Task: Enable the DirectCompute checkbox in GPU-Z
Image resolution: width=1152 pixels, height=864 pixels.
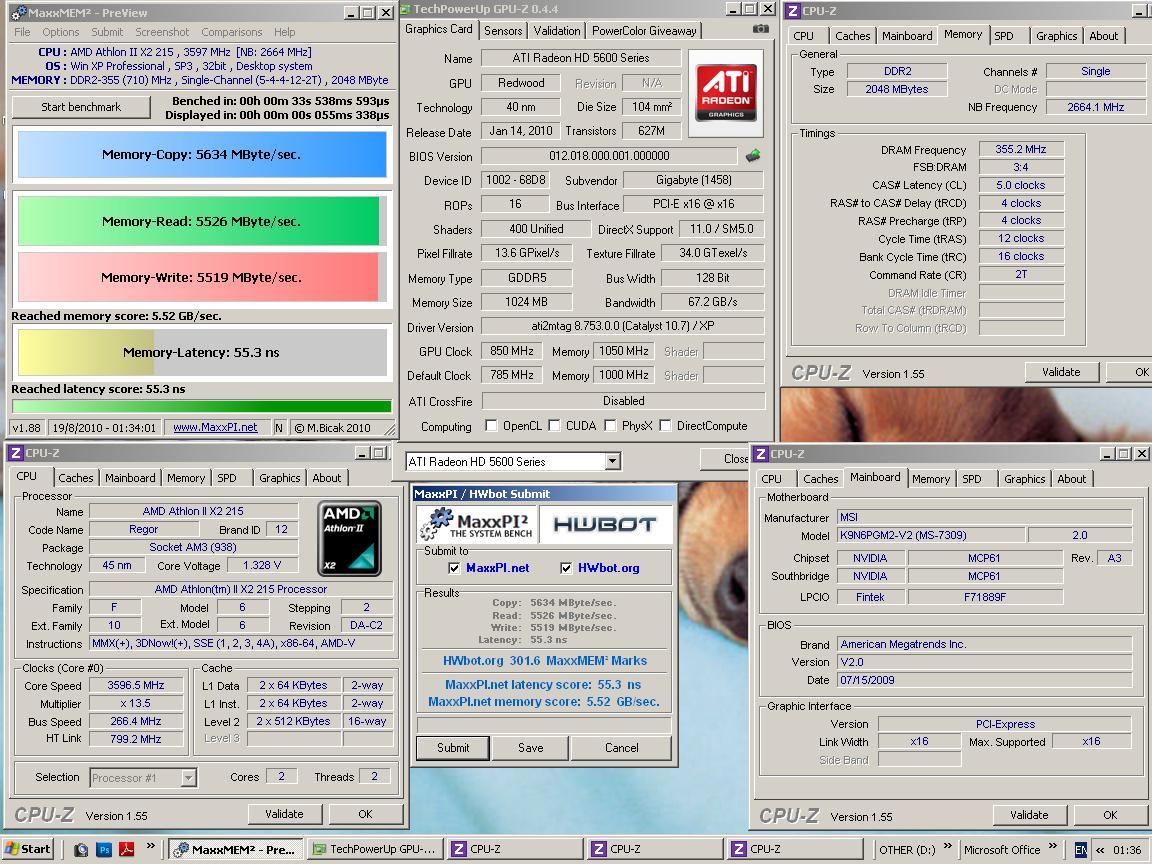Action: (x=665, y=425)
